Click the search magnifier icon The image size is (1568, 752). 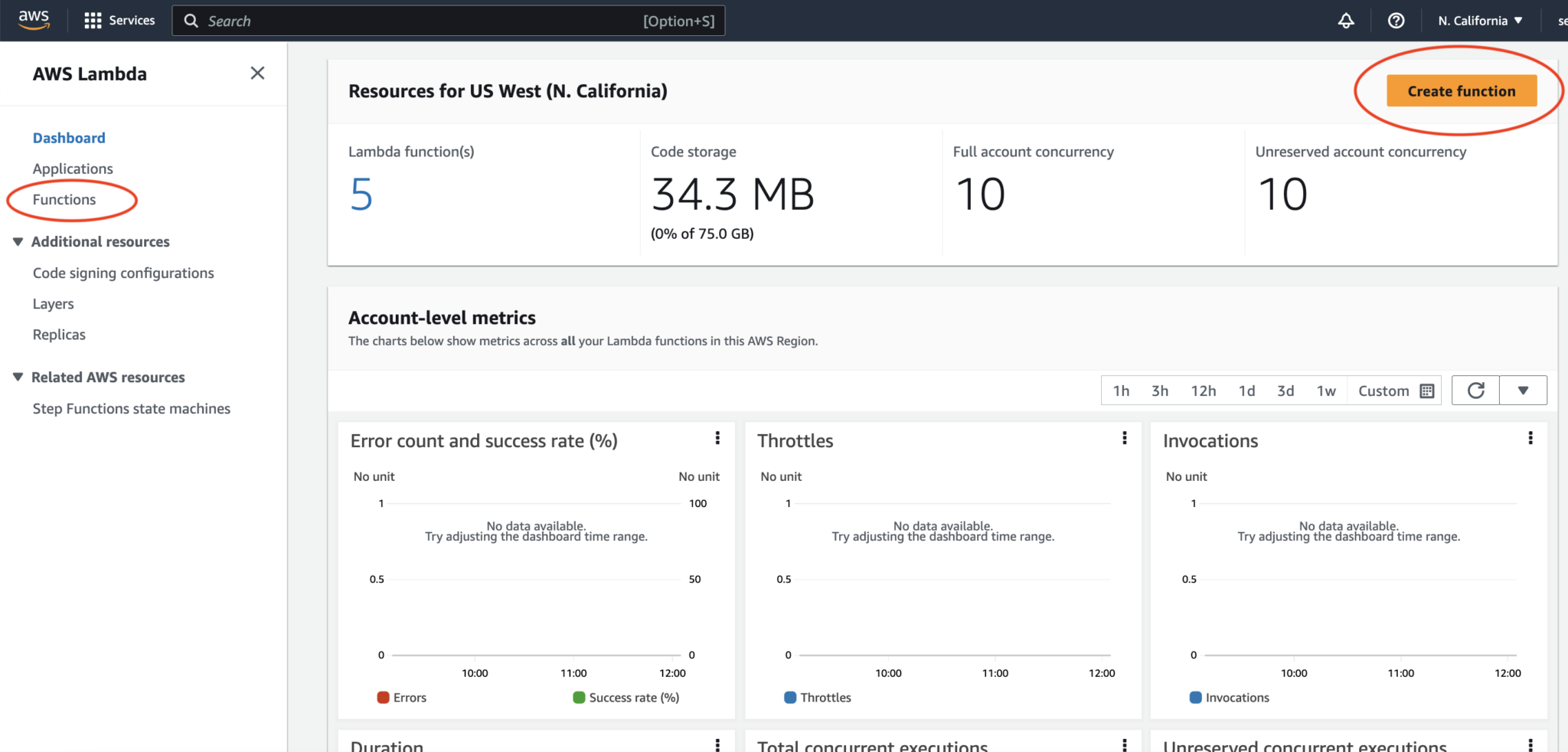coord(191,21)
